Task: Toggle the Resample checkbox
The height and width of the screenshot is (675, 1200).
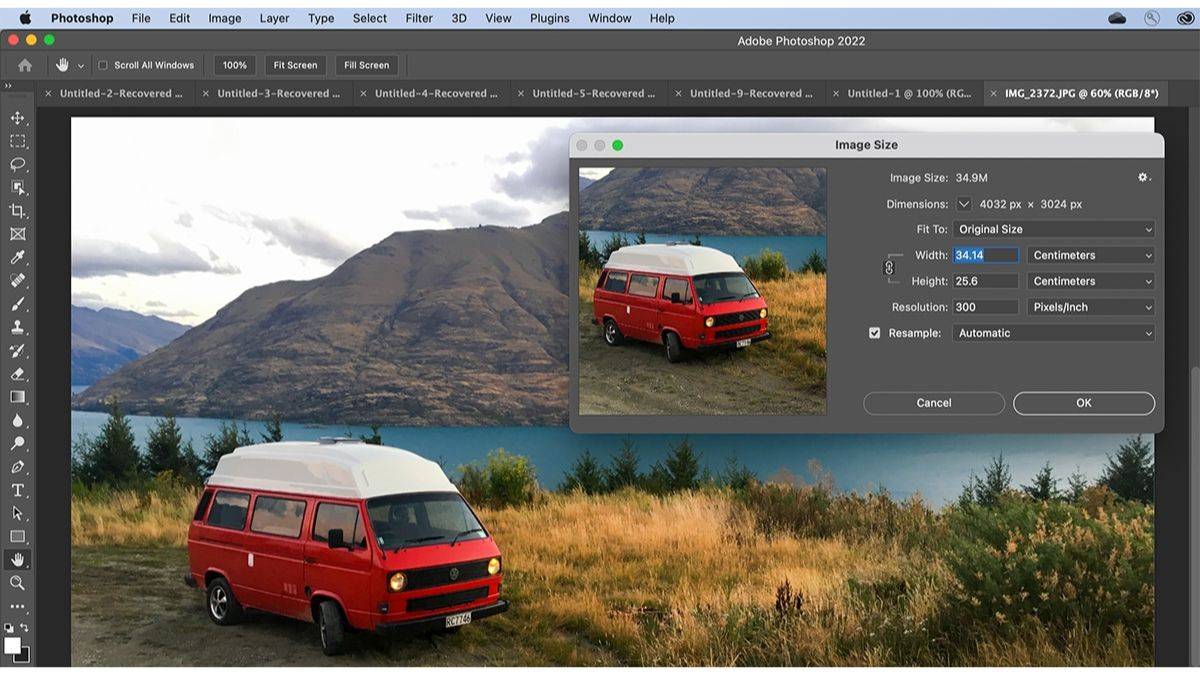Action: tap(875, 333)
